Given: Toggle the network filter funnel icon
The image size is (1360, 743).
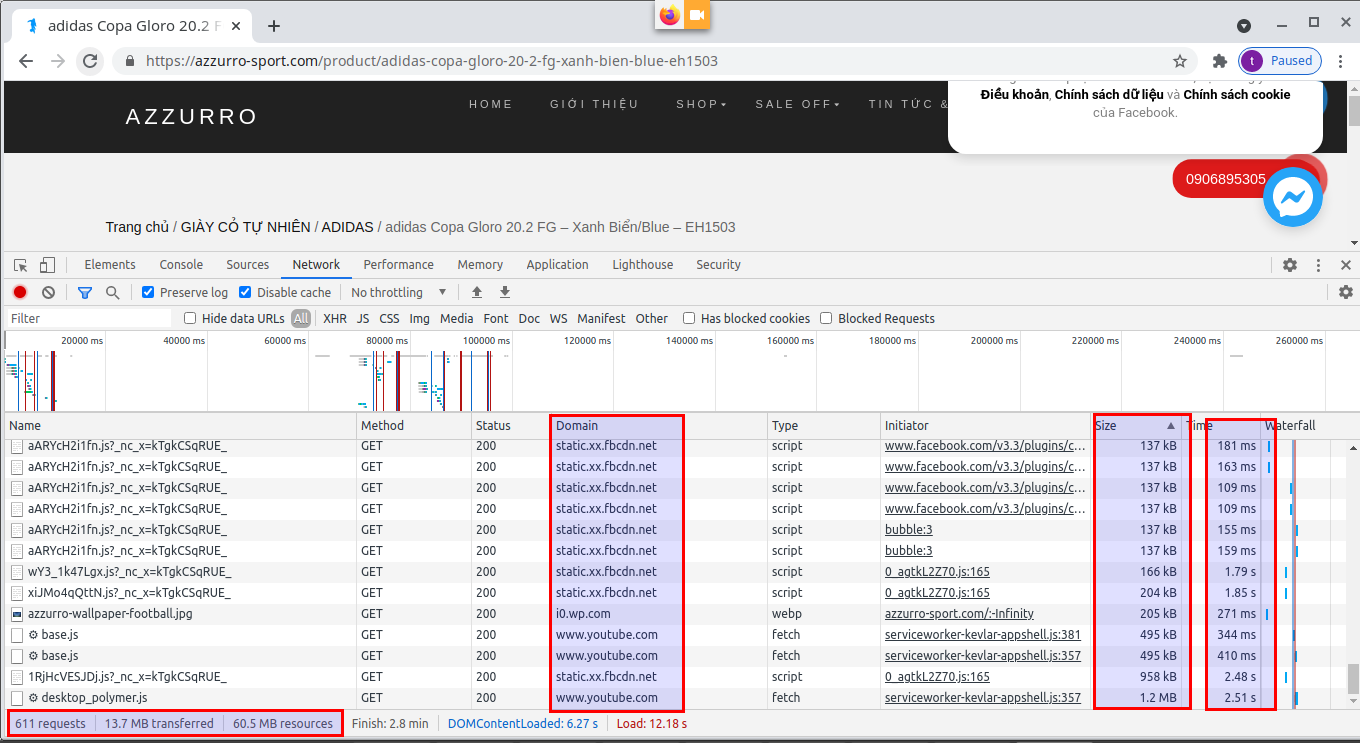Looking at the screenshot, I should pyautogui.click(x=85, y=292).
